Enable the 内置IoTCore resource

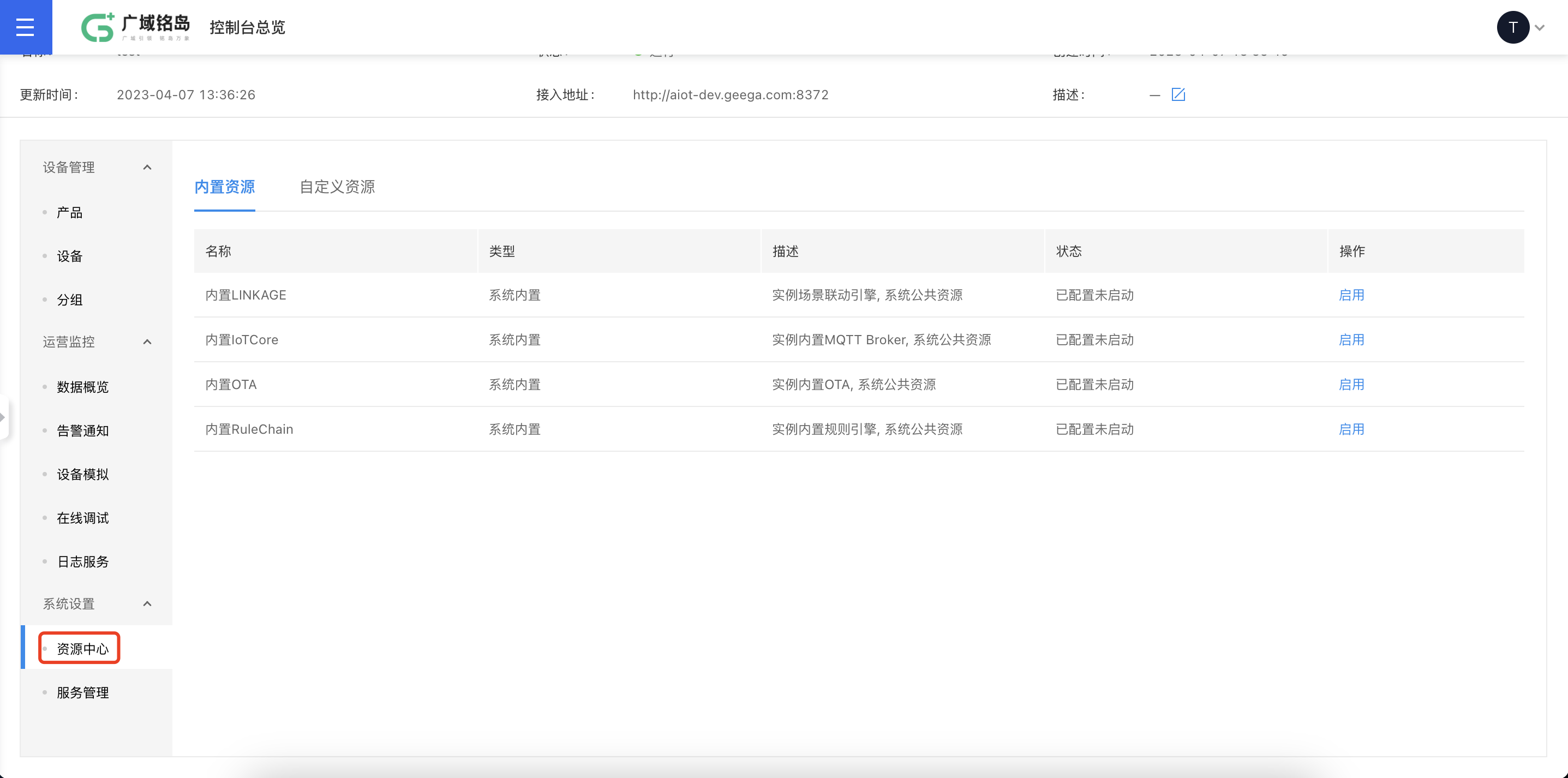point(1351,340)
